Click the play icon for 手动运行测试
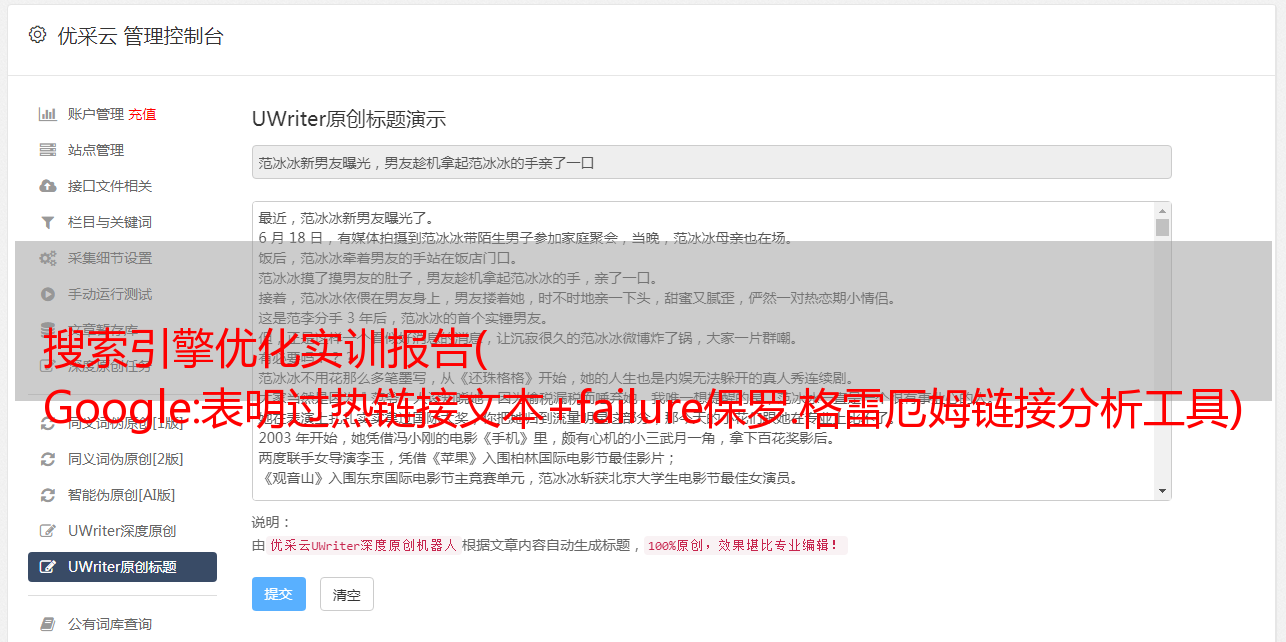The width and height of the screenshot is (1286, 642). click(x=47, y=294)
